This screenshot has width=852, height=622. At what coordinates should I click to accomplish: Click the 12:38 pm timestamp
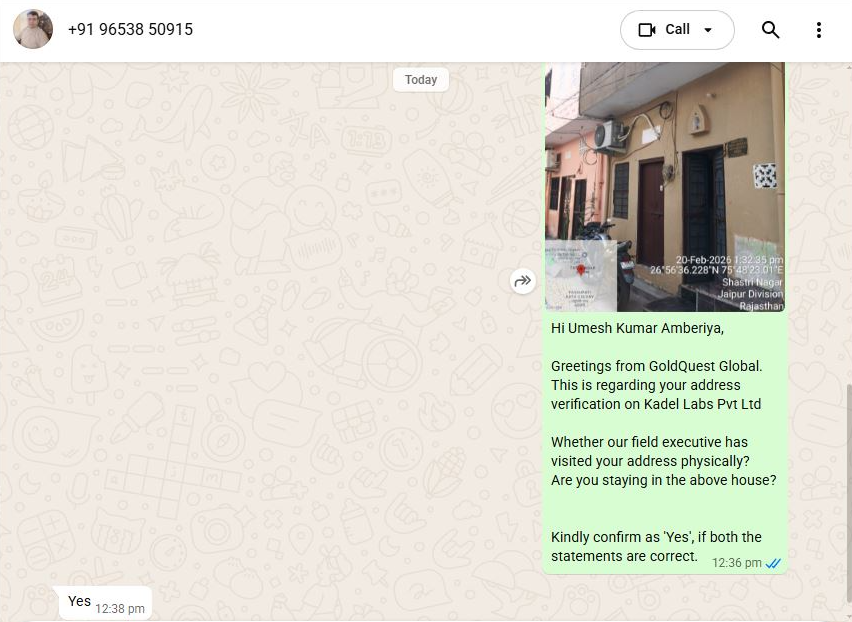pyautogui.click(x=120, y=608)
